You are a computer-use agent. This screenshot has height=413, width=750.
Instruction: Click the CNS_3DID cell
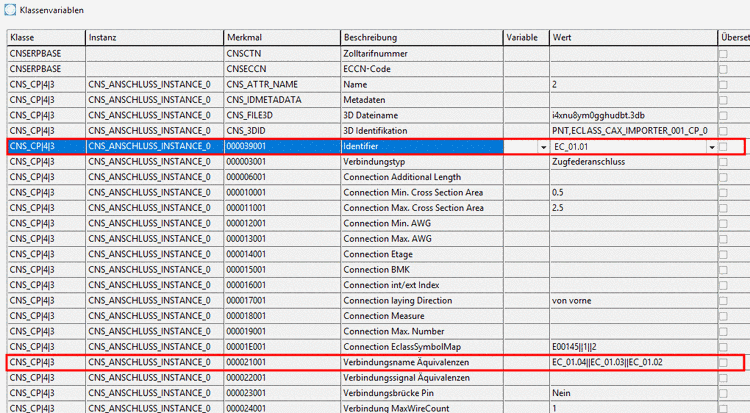(282, 131)
